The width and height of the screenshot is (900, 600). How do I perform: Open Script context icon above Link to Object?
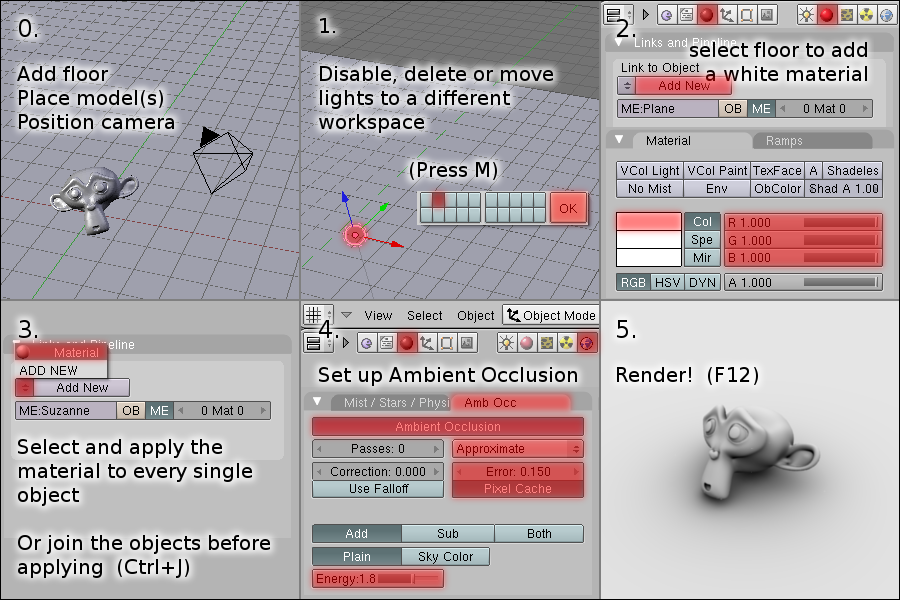coord(686,15)
